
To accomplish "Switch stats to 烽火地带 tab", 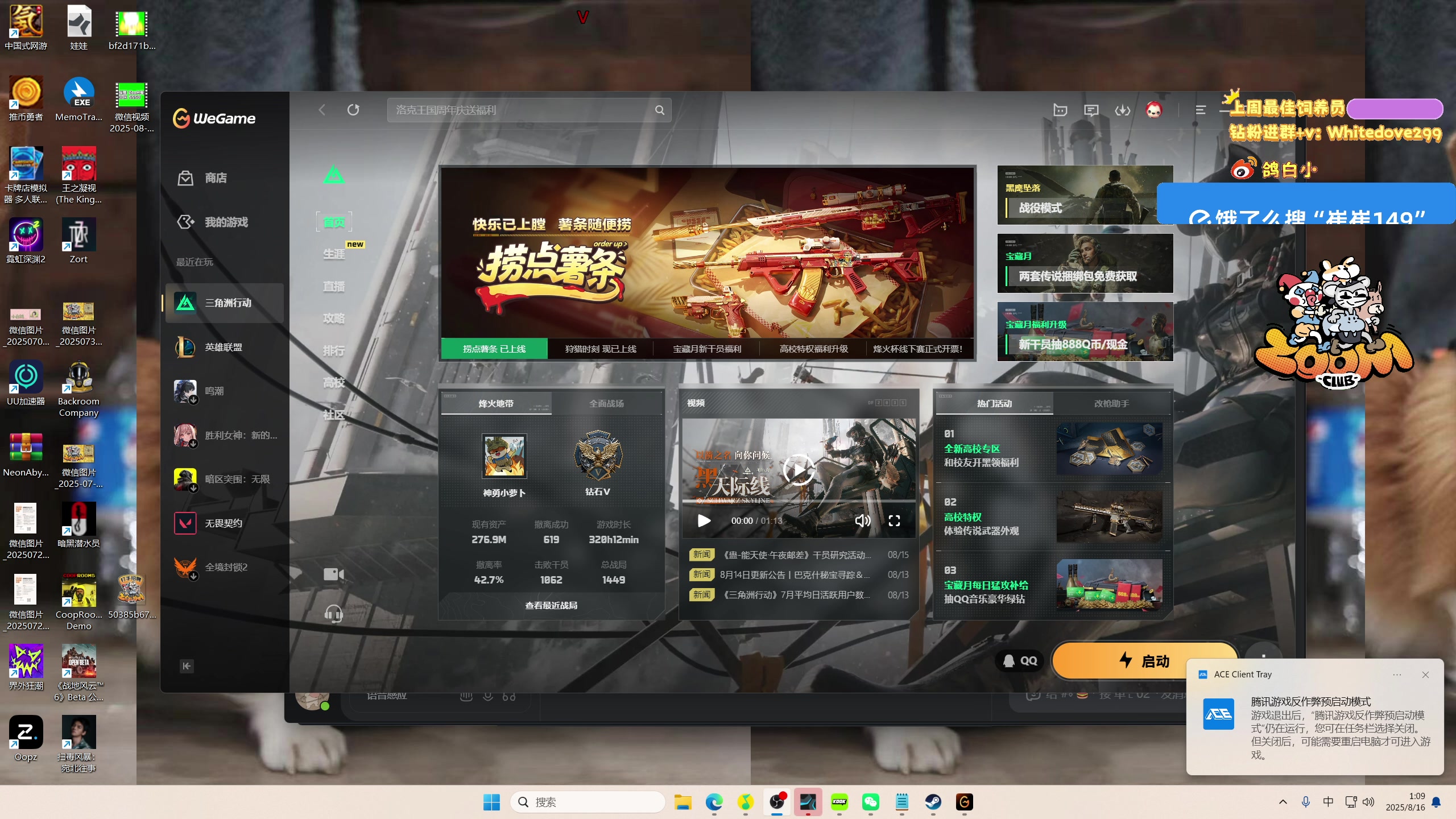I will tap(496, 403).
